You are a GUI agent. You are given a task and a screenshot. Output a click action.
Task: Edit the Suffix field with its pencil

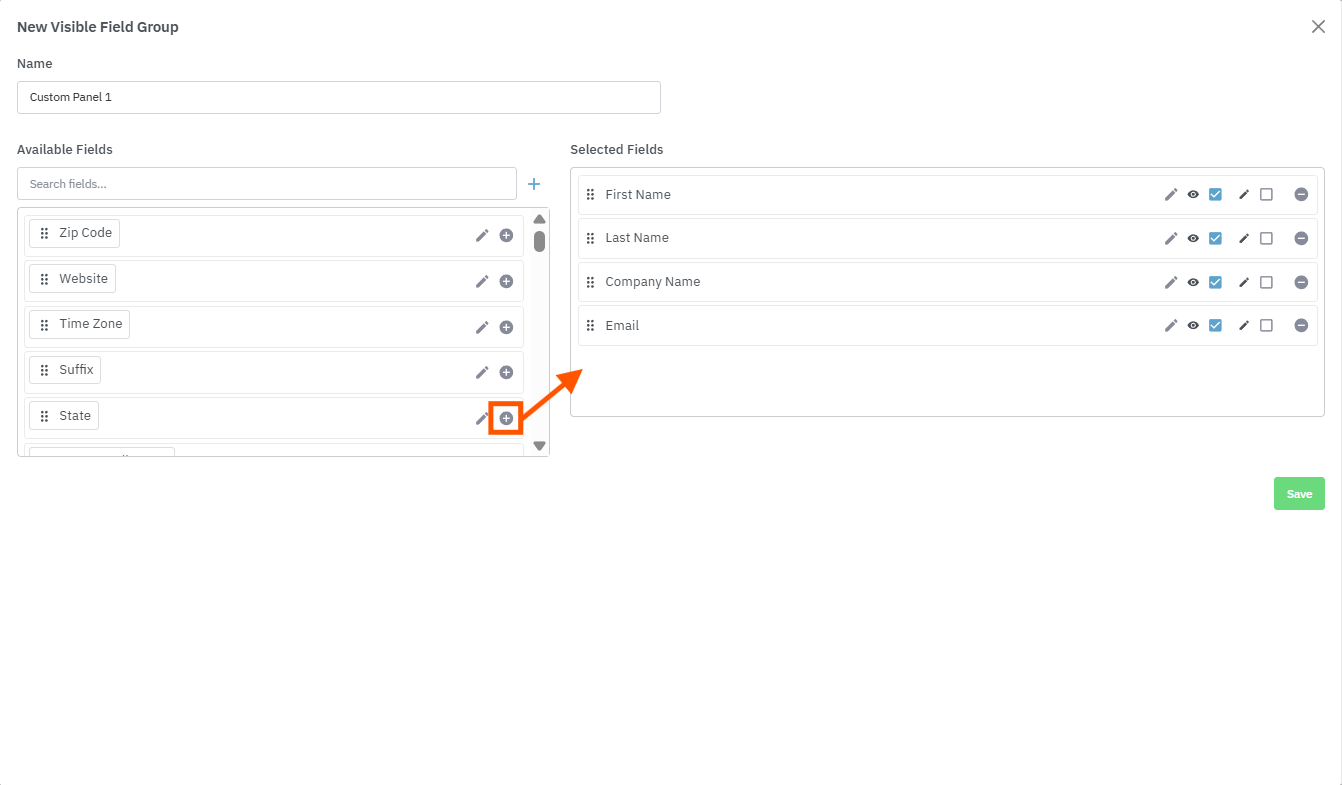click(482, 372)
